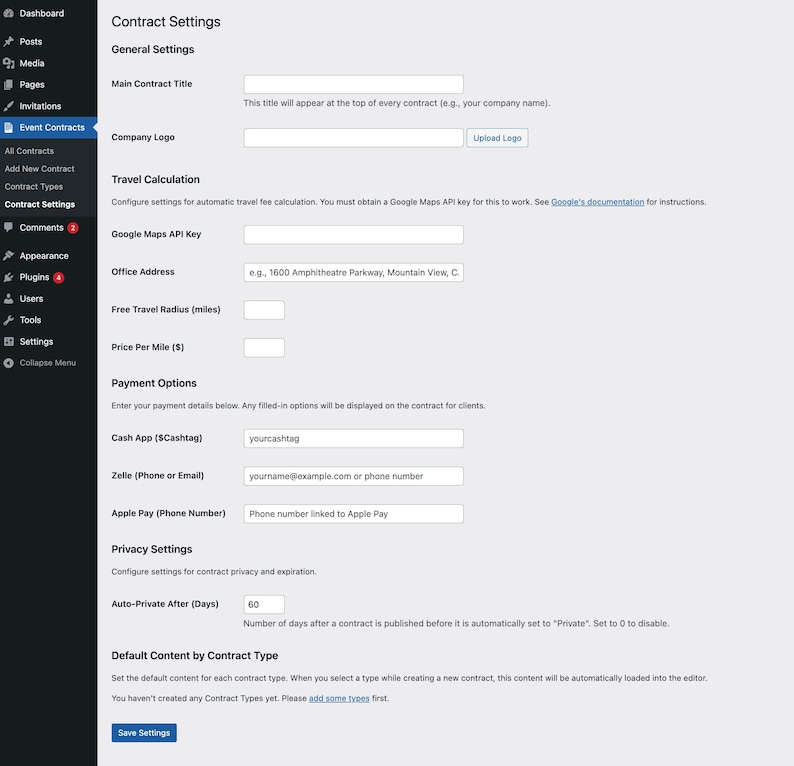794x766 pixels.
Task: Click the Auto-Private After days field
Action: (x=264, y=604)
